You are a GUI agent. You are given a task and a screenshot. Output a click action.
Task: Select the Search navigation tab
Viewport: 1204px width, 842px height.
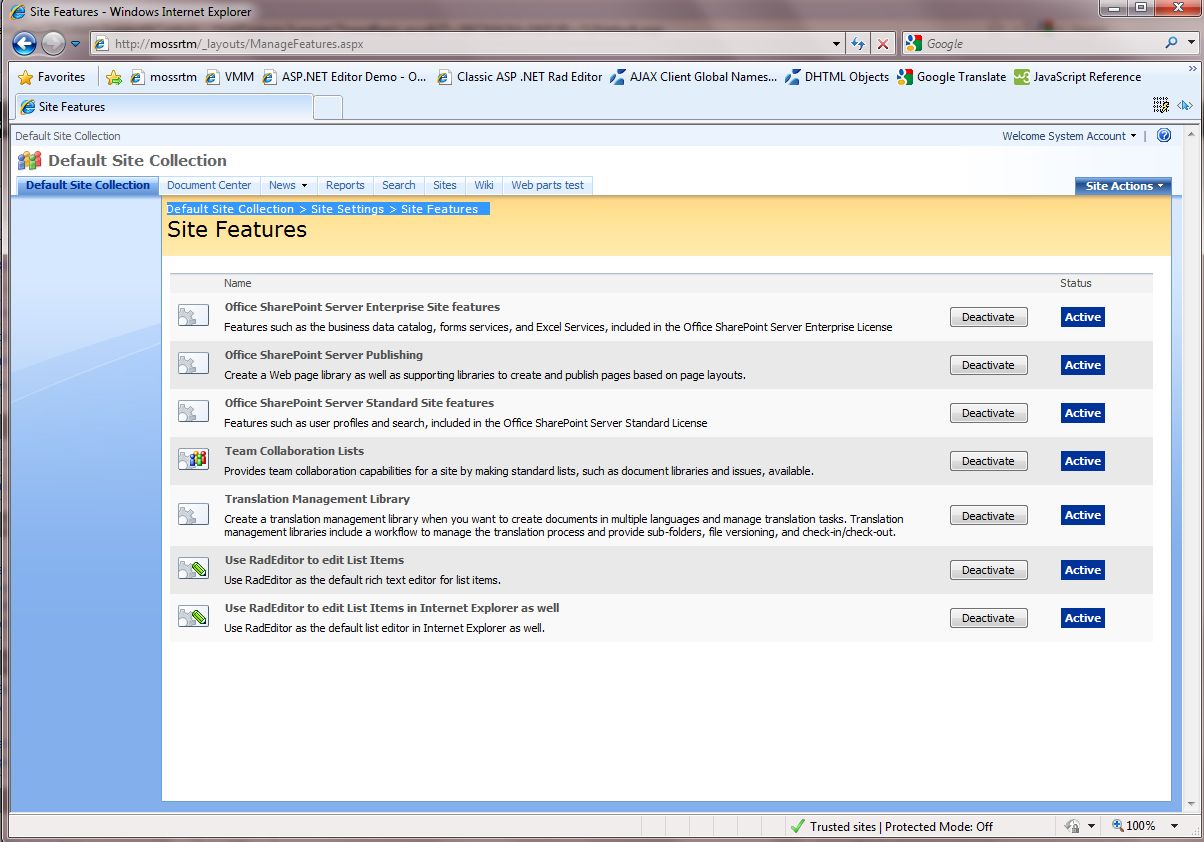tap(398, 185)
